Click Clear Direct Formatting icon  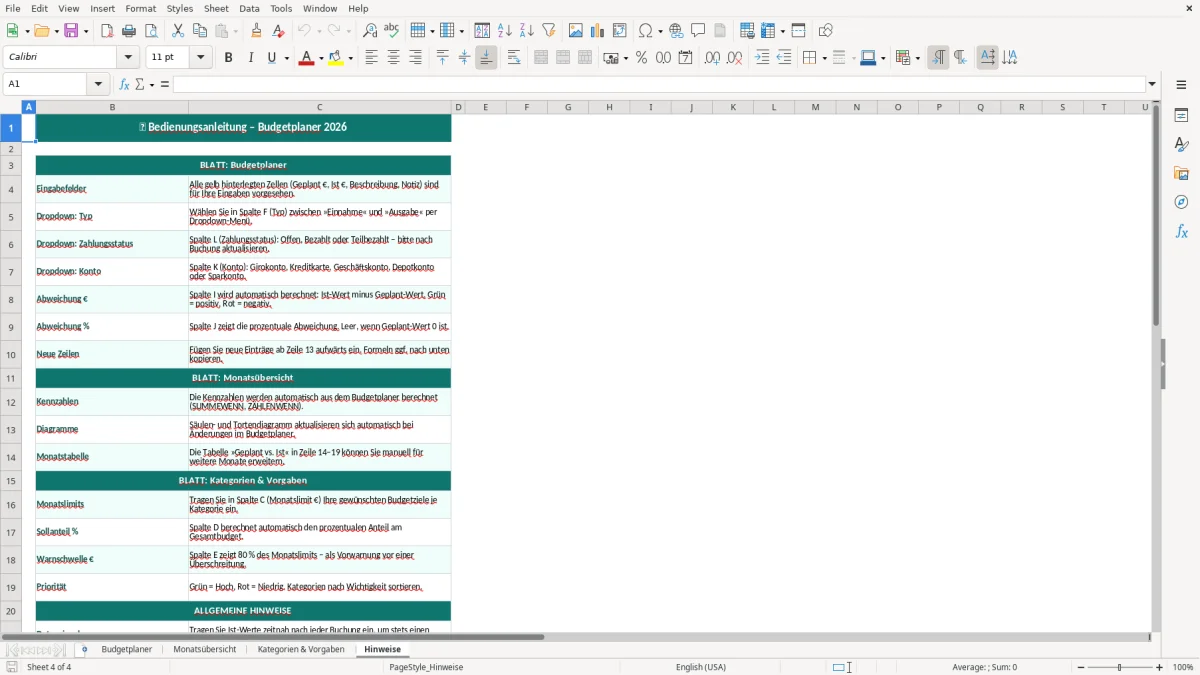pos(278,31)
